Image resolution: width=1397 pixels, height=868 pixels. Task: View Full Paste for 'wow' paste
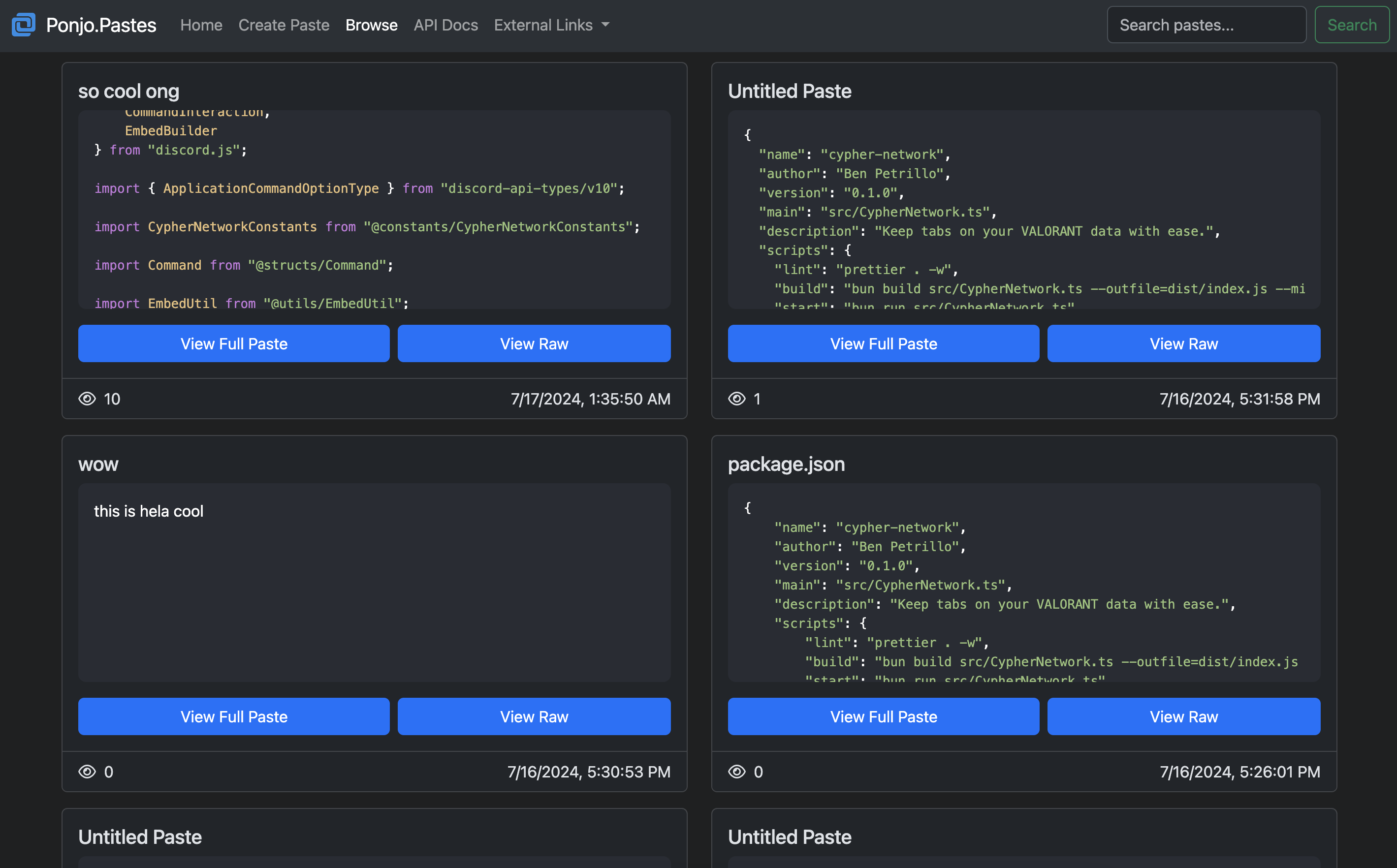(x=234, y=716)
